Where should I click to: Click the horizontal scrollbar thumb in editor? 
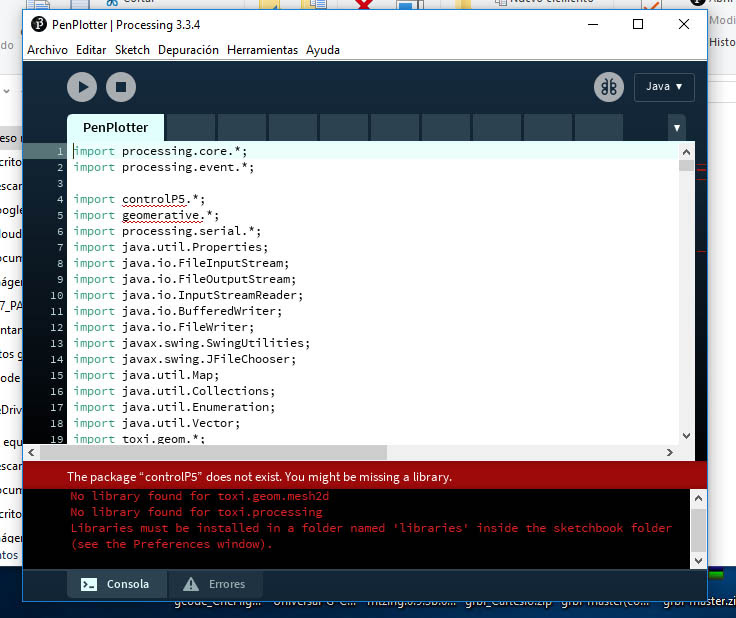point(213,452)
